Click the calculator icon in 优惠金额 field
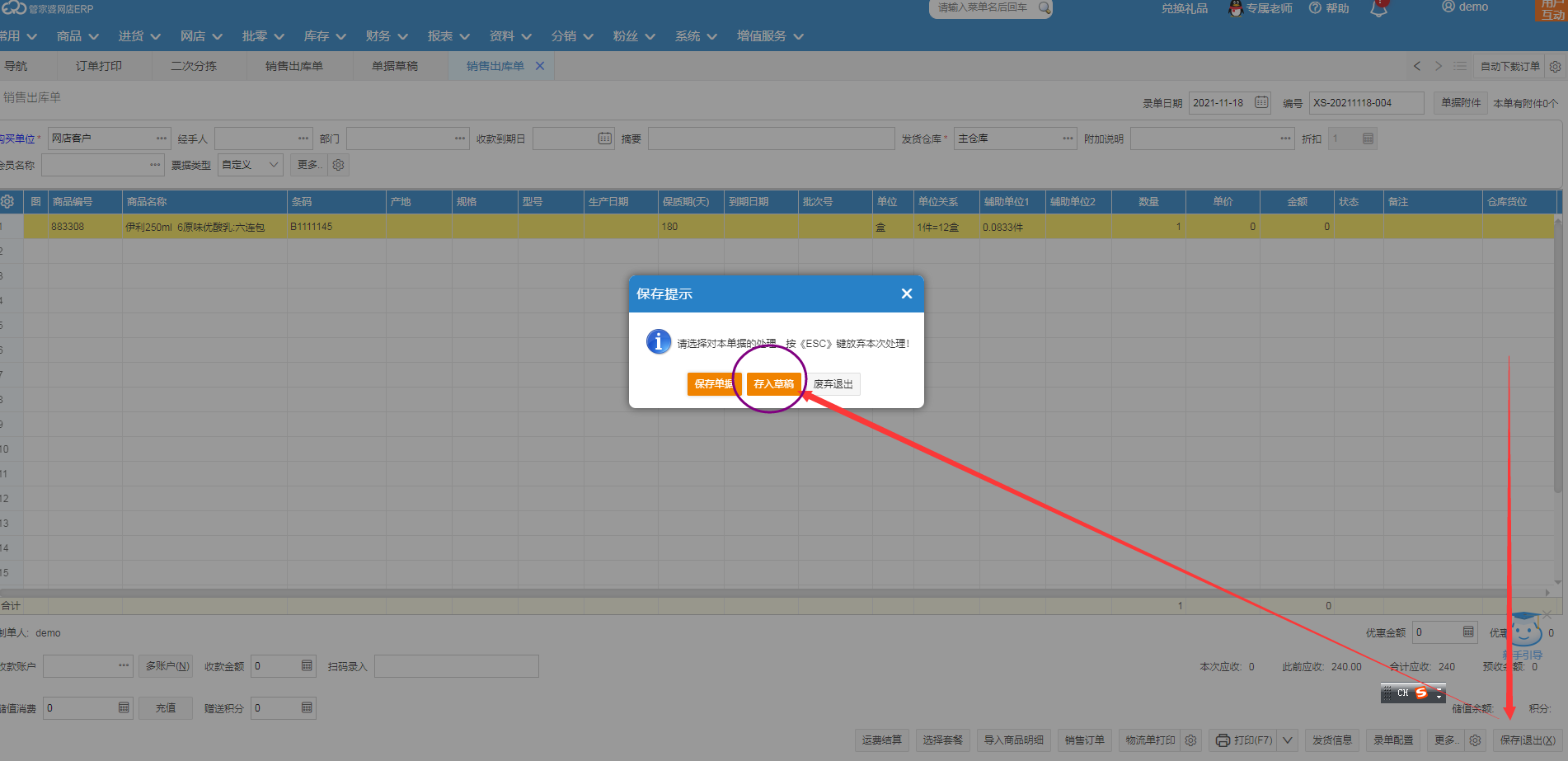This screenshot has width=1568, height=761. point(1468,632)
